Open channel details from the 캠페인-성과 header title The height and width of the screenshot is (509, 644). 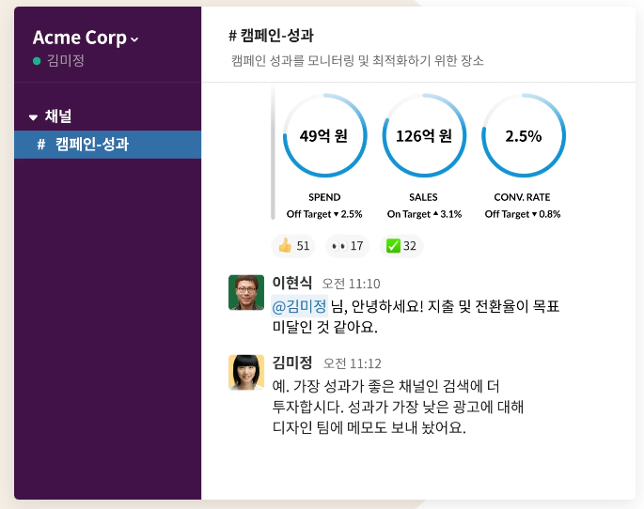(271, 36)
